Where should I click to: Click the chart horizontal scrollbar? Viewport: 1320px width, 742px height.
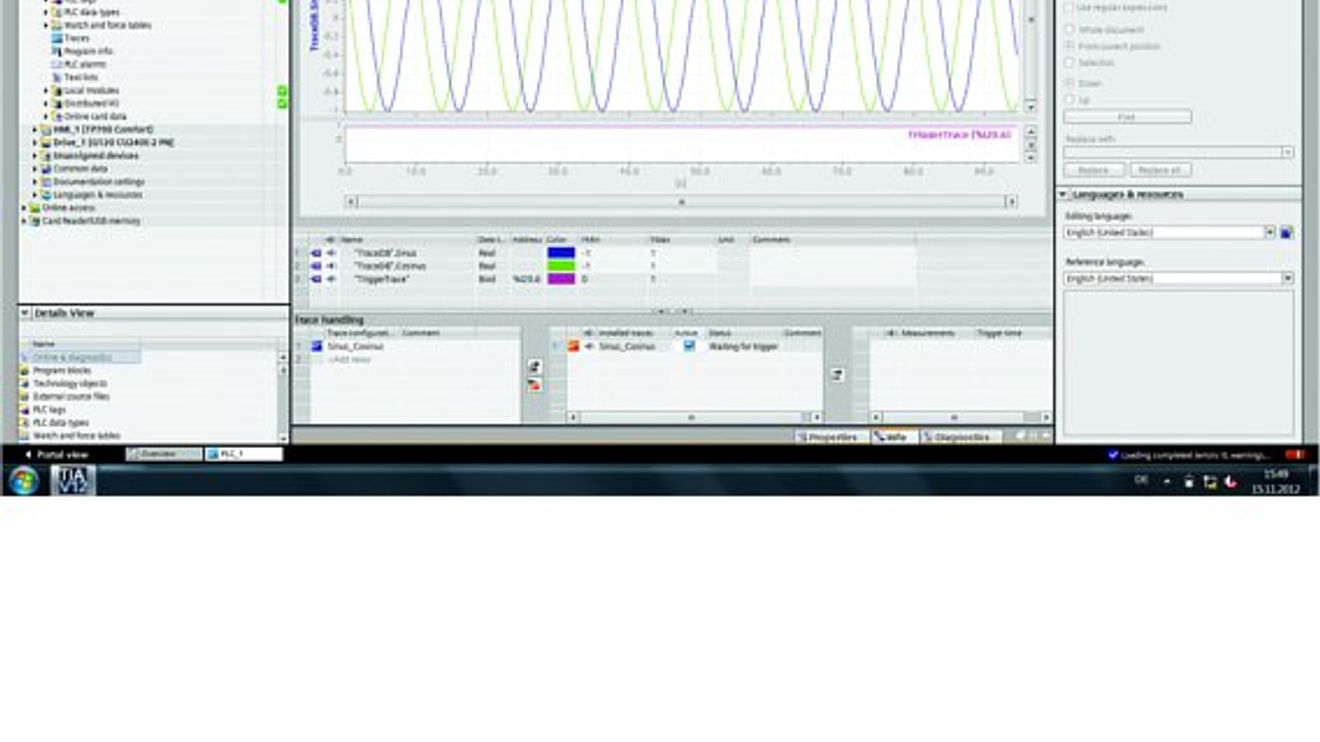point(682,202)
